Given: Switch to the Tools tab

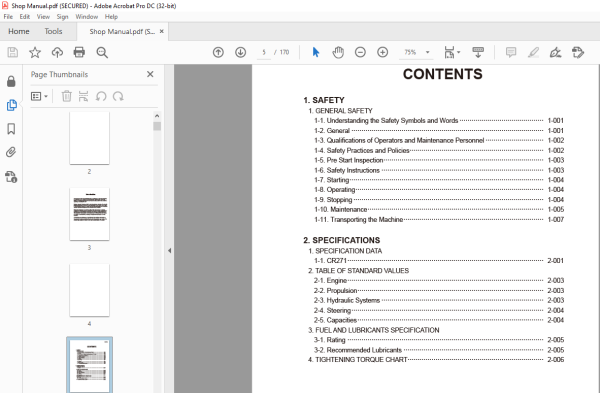Looking at the screenshot, I should tap(53, 31).
